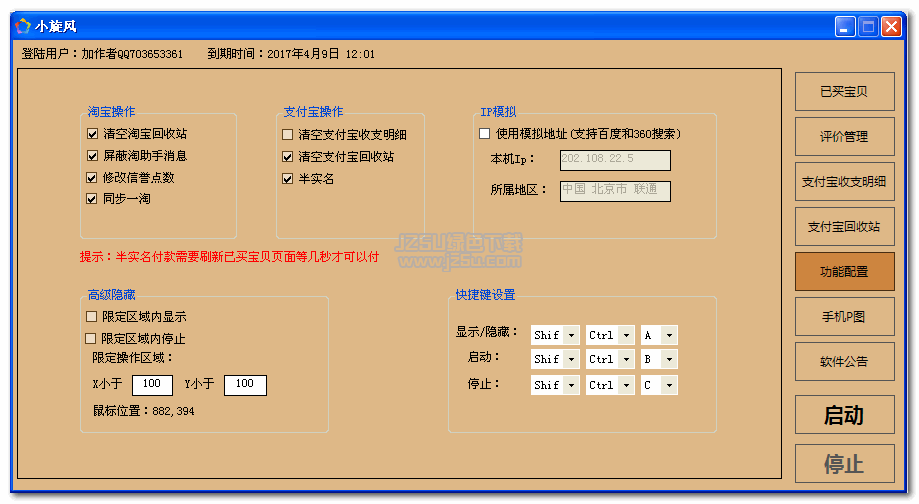Viewport: 919px width, 504px height.
Task: Click the large 停止 stop button
Action: [x=845, y=464]
